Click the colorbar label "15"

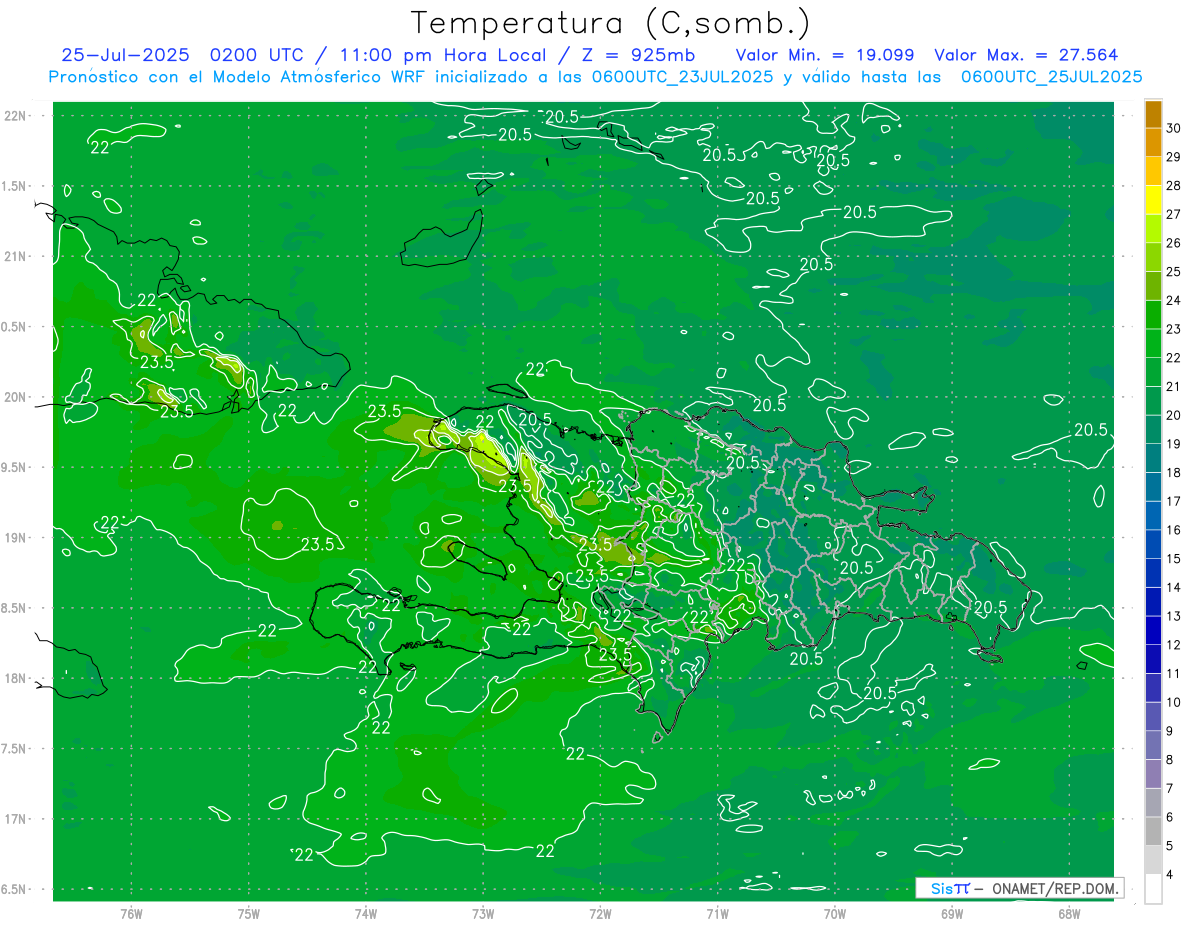pyautogui.click(x=1174, y=559)
